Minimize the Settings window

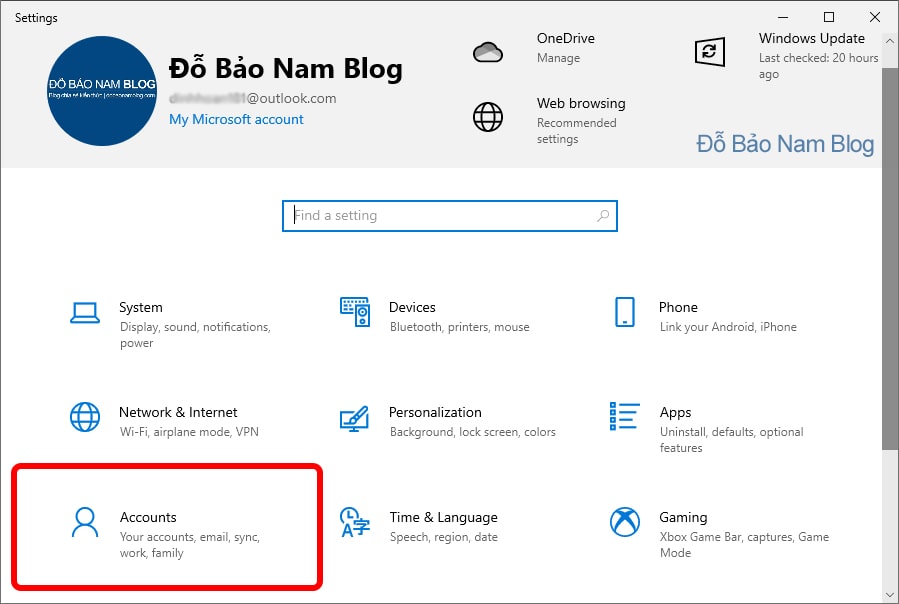pyautogui.click(x=783, y=17)
